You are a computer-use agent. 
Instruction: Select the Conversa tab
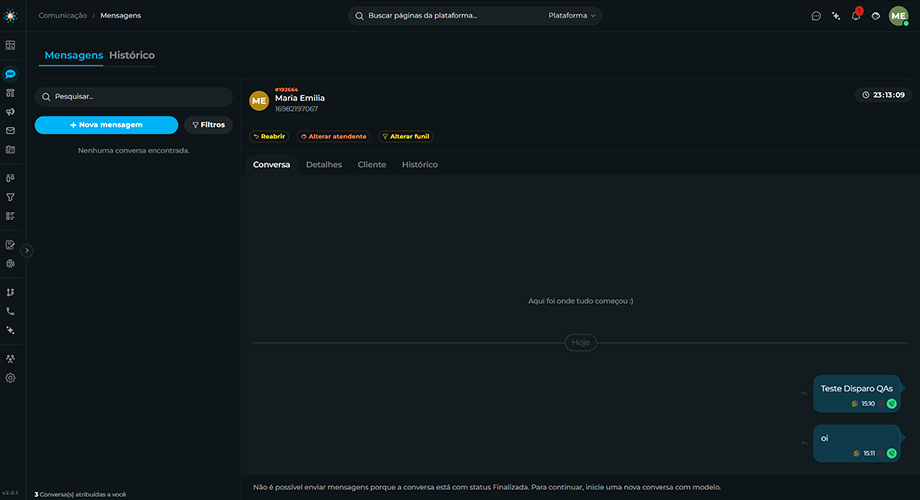click(271, 165)
